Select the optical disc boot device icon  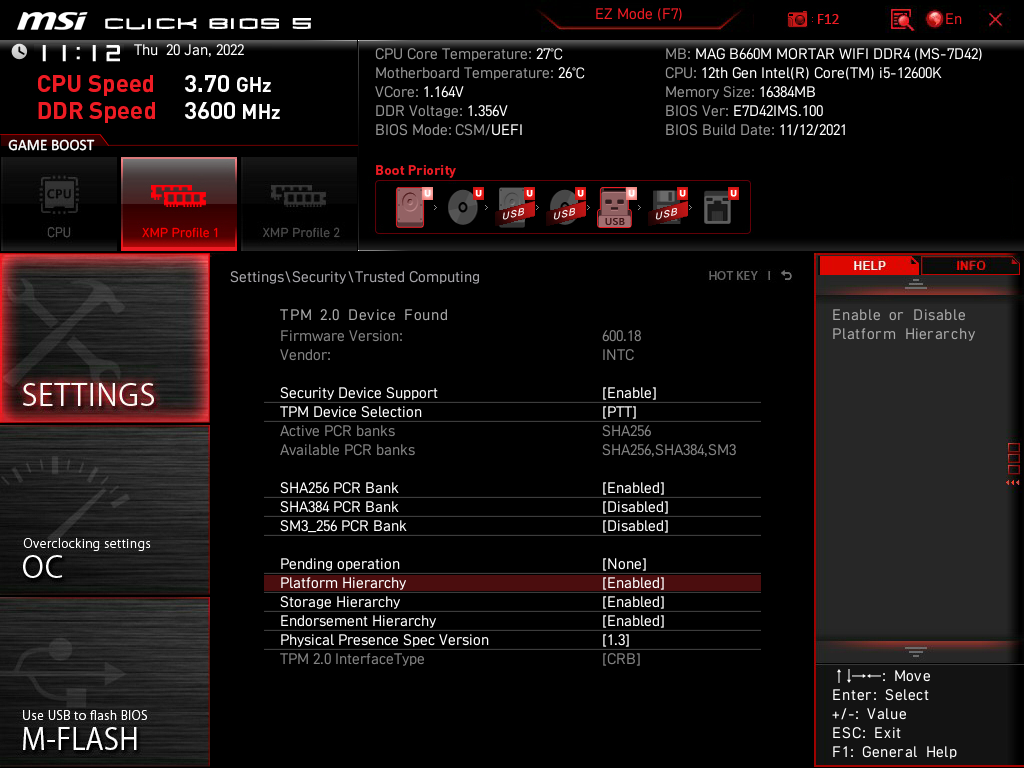464,207
